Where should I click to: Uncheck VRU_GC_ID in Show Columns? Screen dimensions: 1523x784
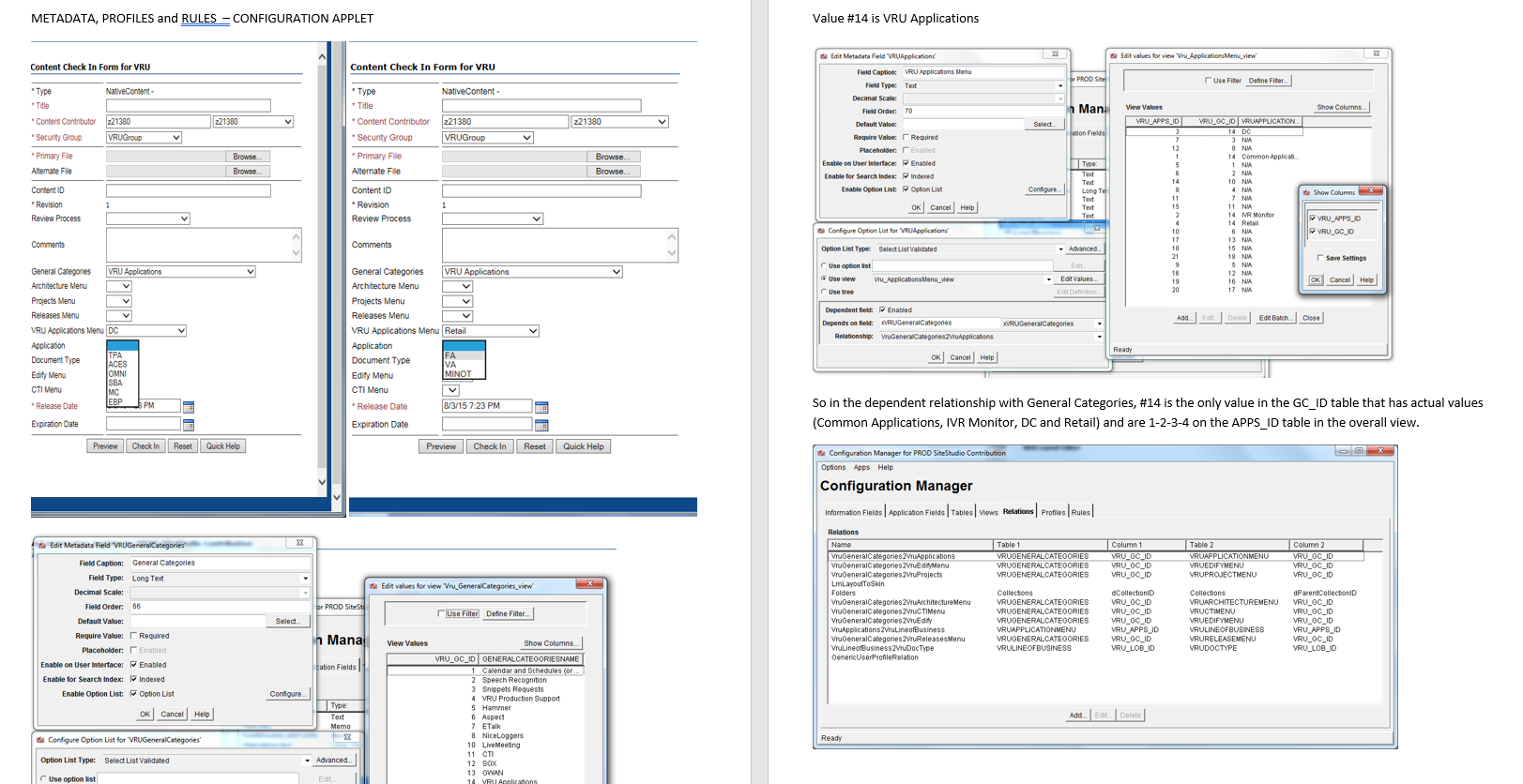point(1313,232)
